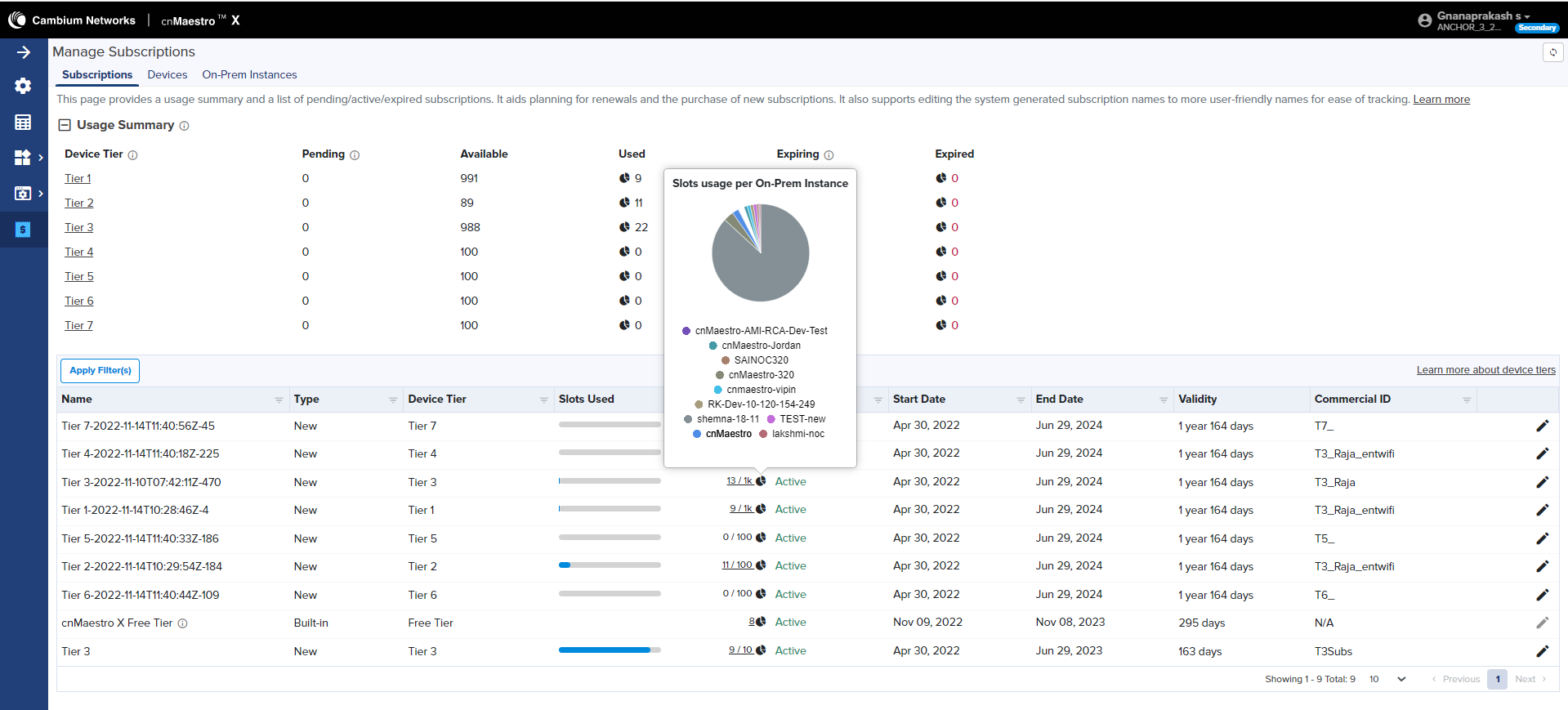Edit the Tier 7-2022-11-14T11:40:56Z-45 subscription
This screenshot has width=1568, height=710.
pos(1542,426)
